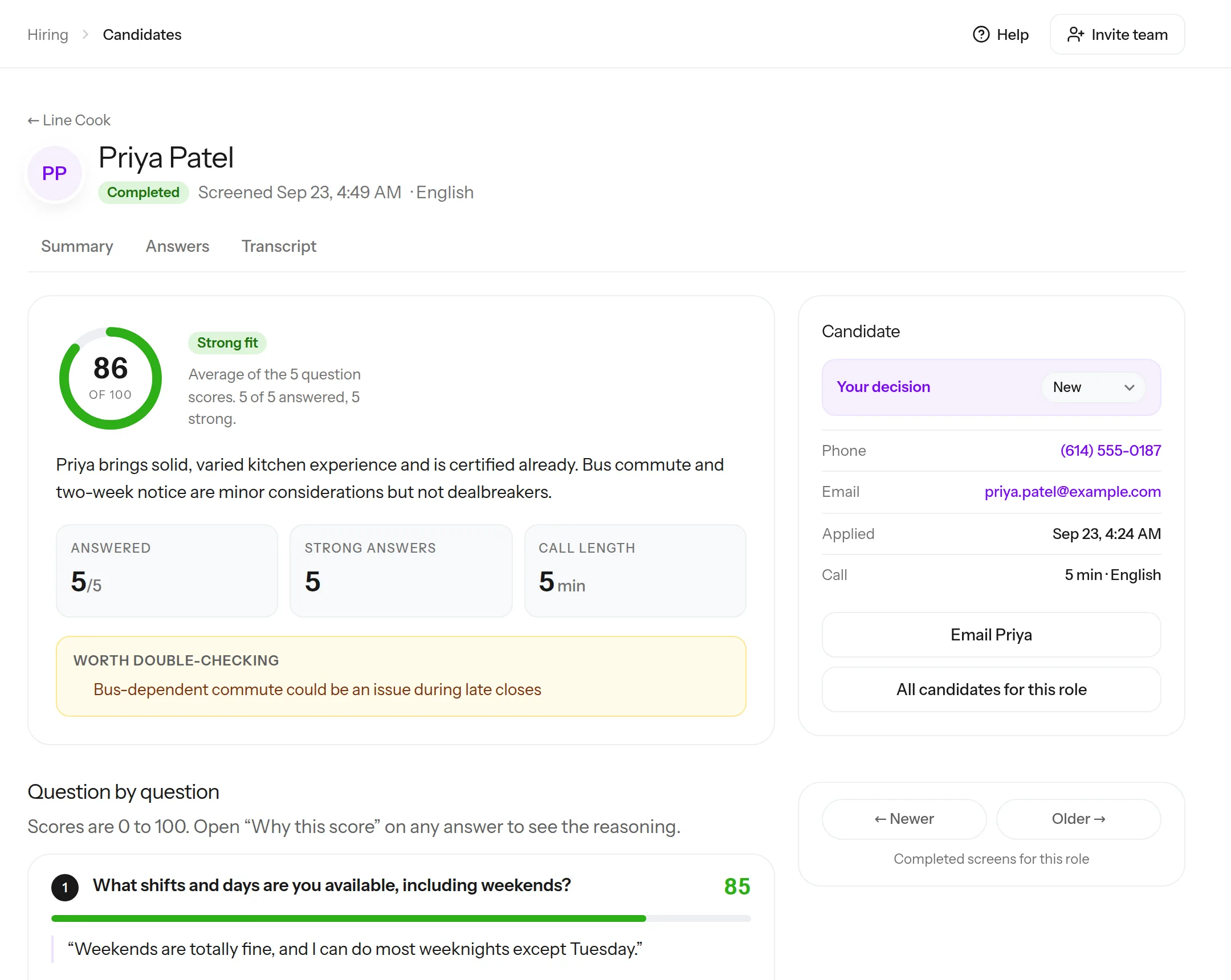
Task: Click the Call Length 5 min card
Action: 635,571
